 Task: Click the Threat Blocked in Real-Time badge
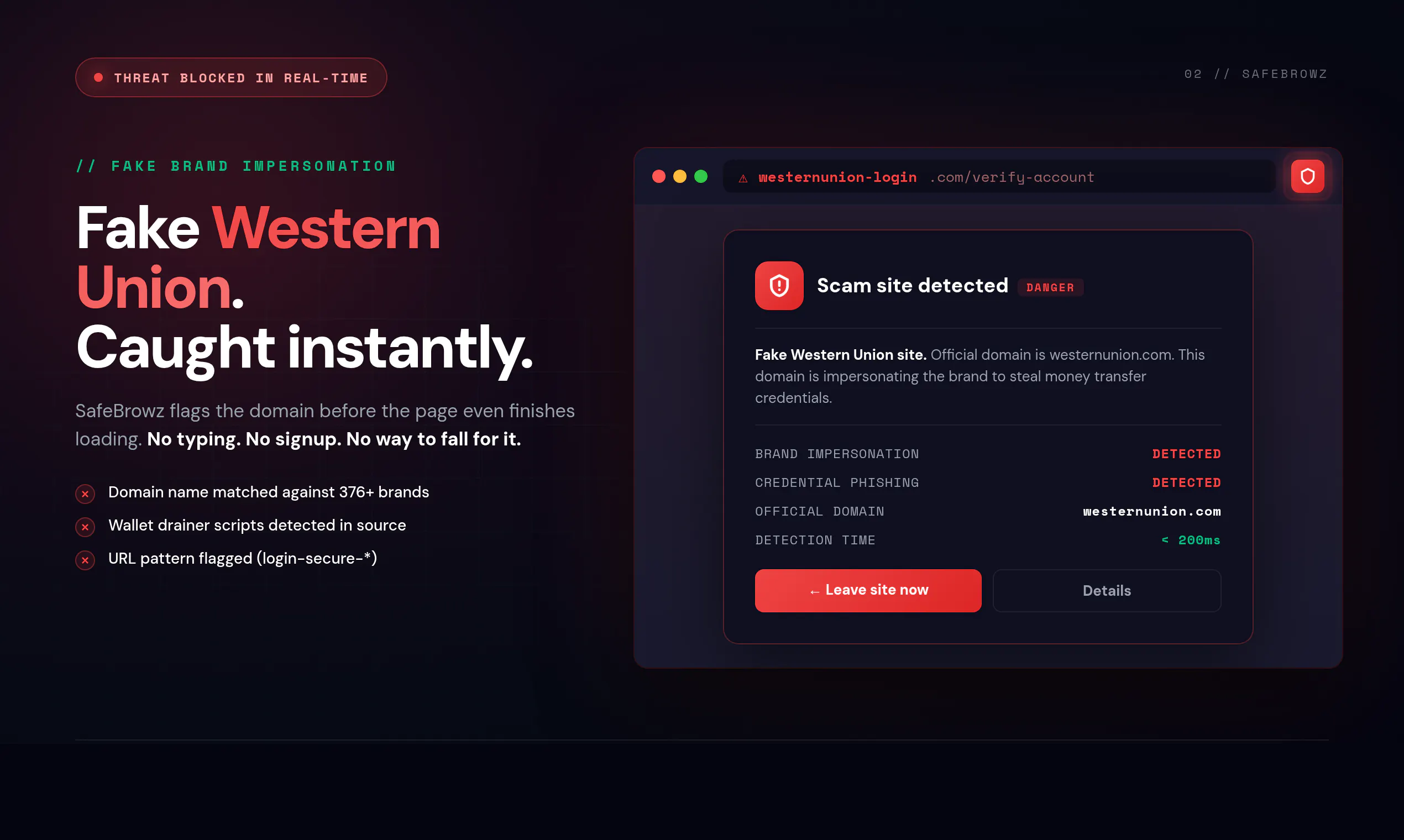231,77
